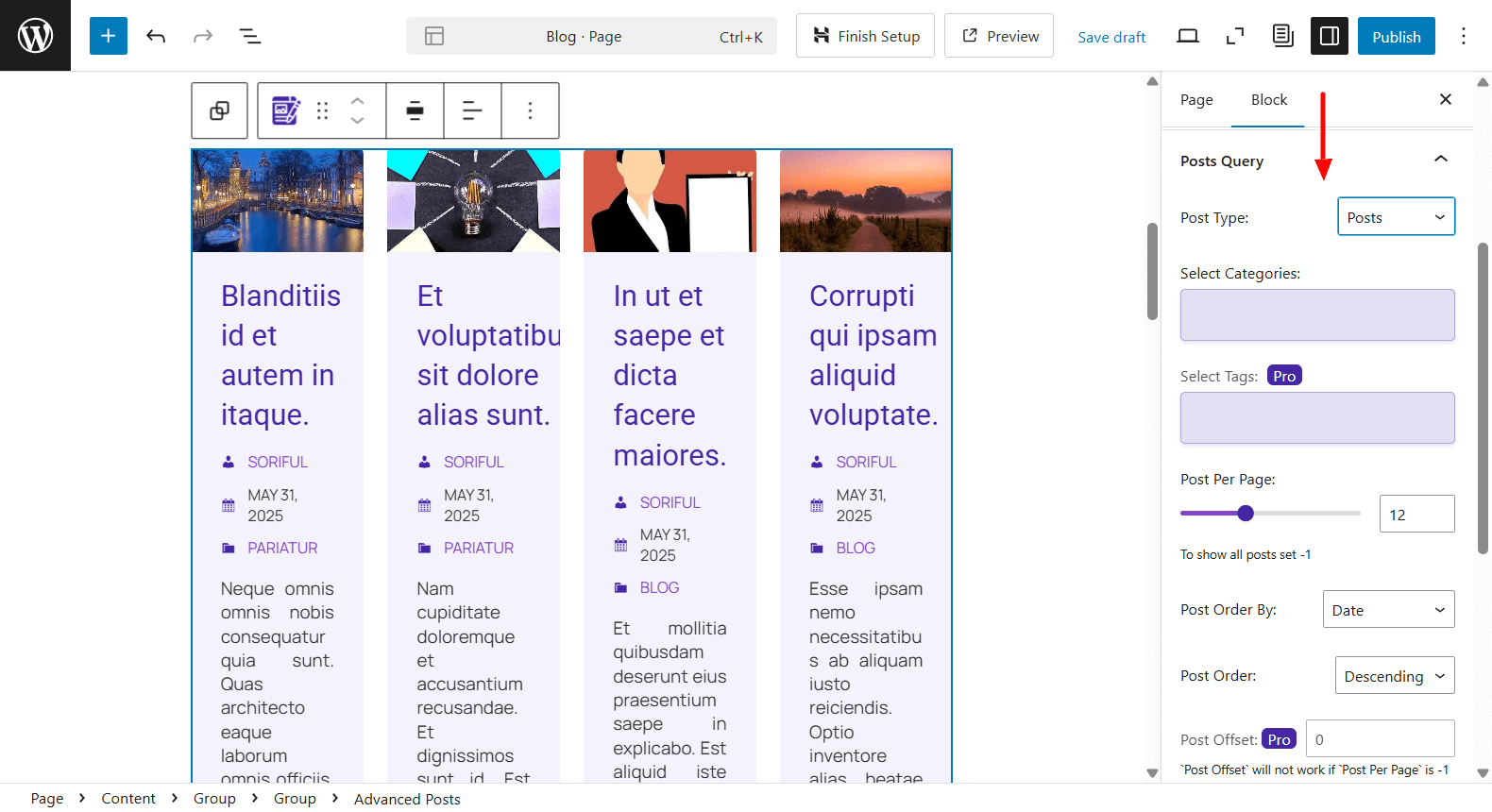Click the Advanced Posts block icon
Image resolution: width=1492 pixels, height=812 pixels.
pos(285,110)
